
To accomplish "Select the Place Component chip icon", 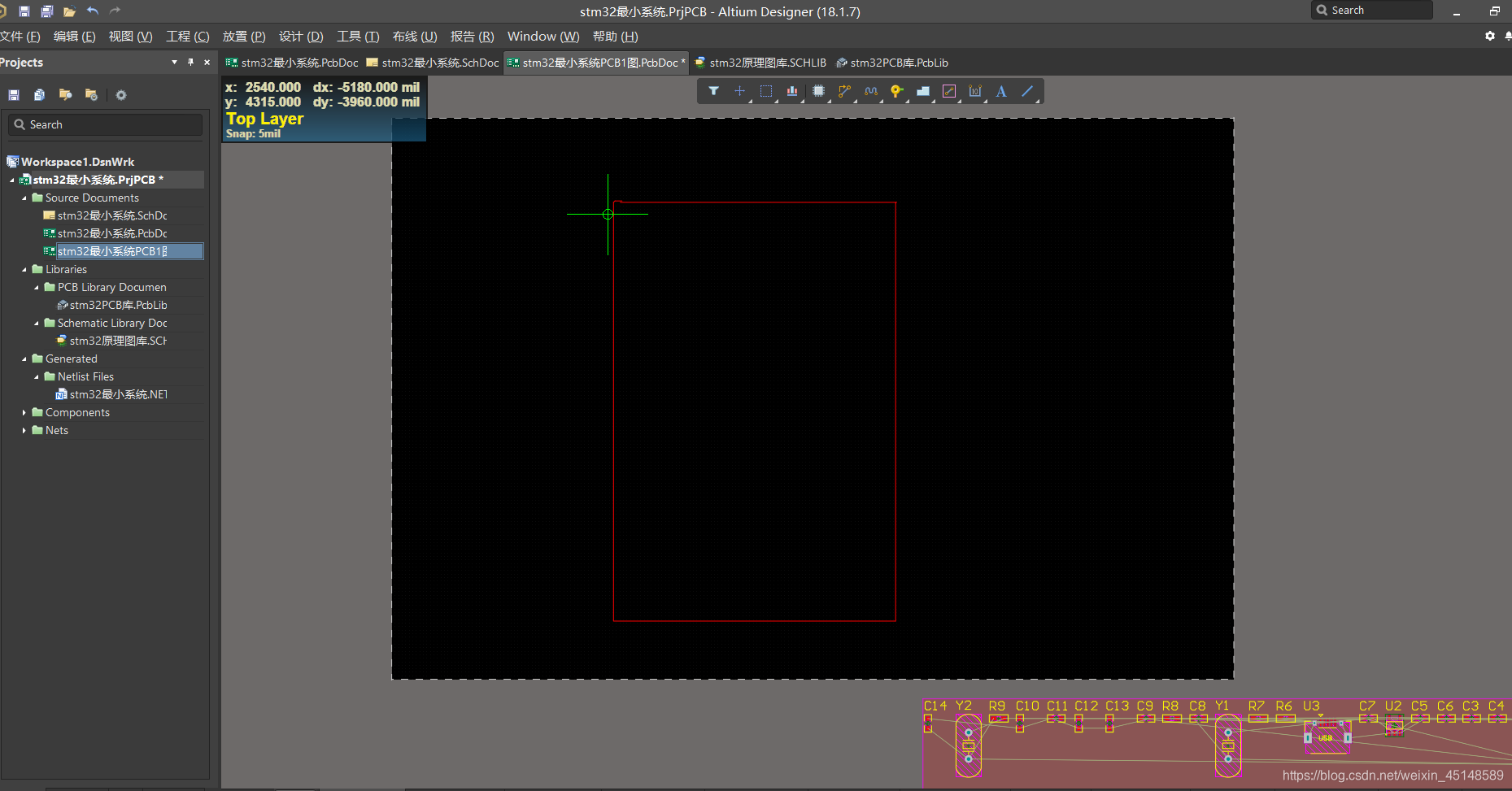I will click(818, 91).
